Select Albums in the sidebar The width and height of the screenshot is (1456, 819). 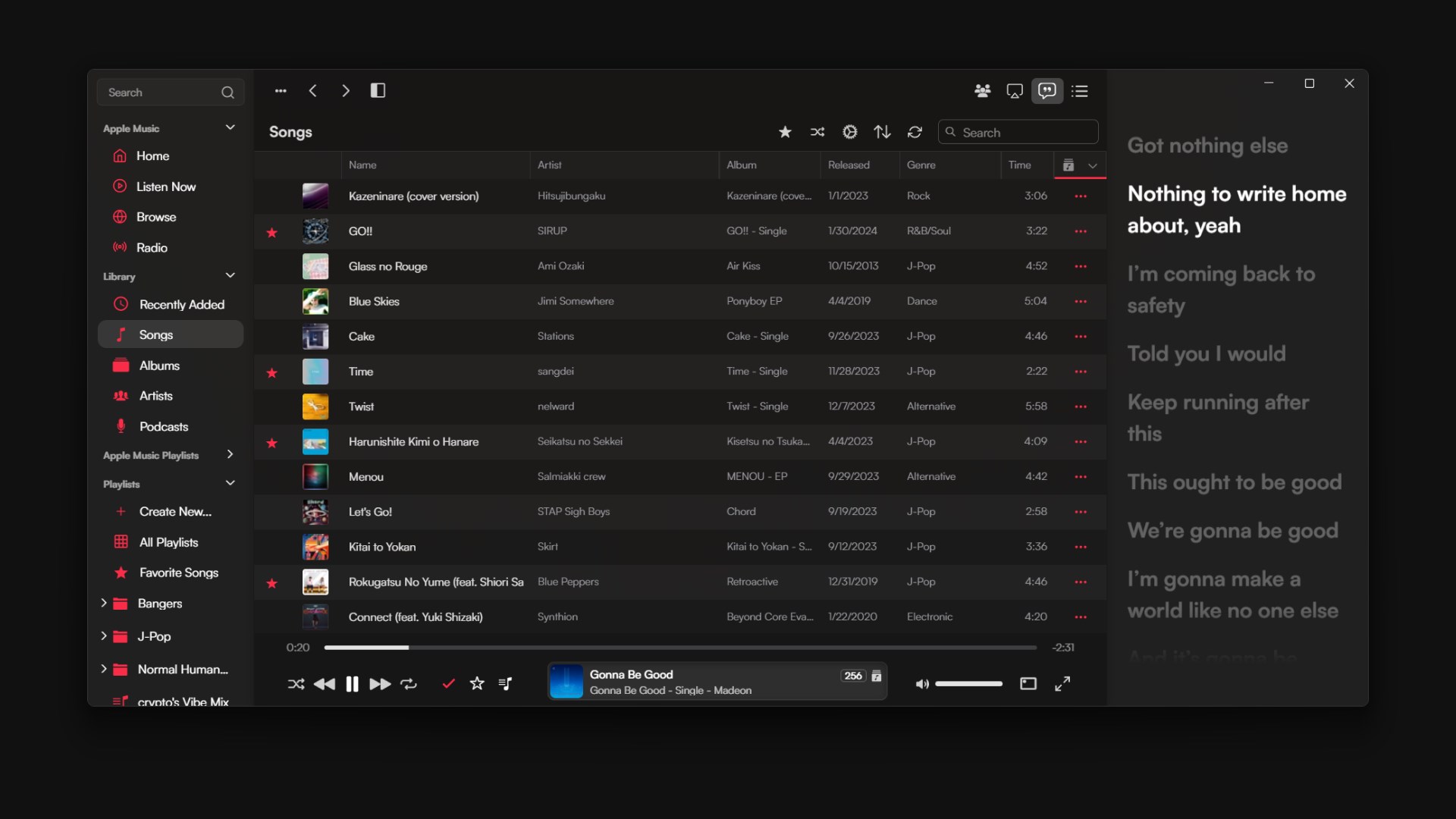pyautogui.click(x=158, y=365)
